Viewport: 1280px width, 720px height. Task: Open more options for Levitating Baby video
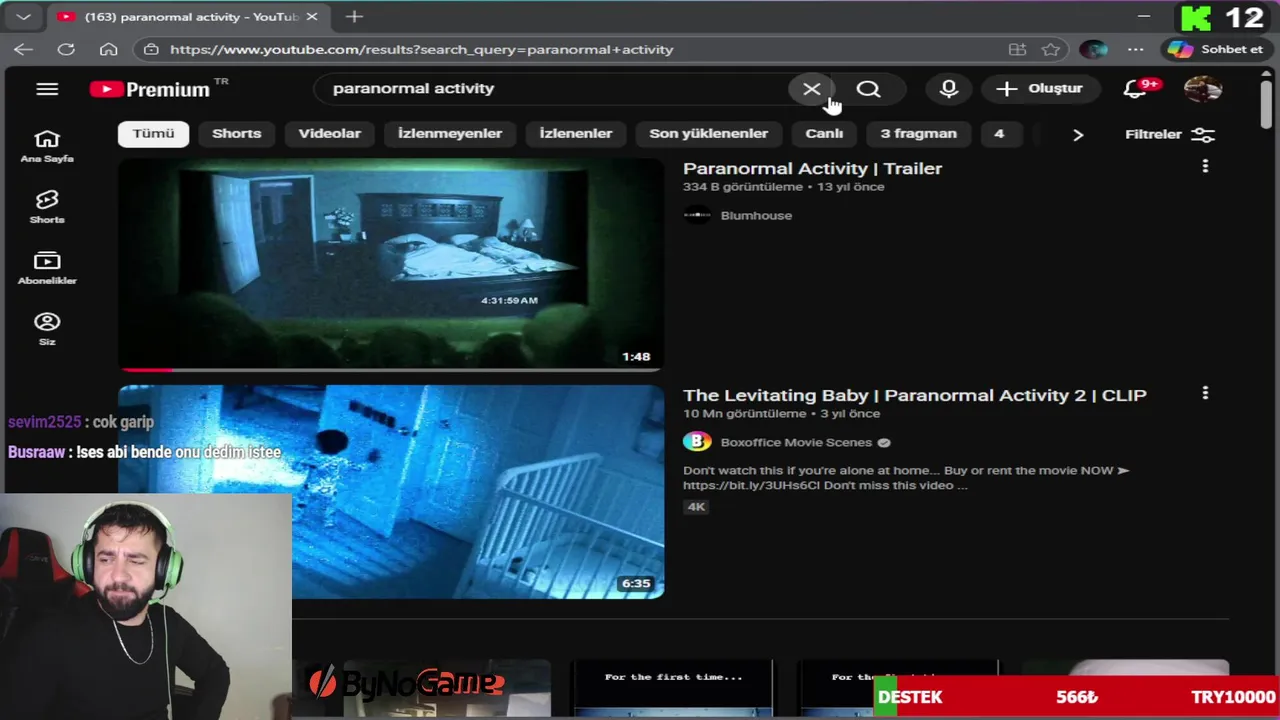[x=1205, y=394]
